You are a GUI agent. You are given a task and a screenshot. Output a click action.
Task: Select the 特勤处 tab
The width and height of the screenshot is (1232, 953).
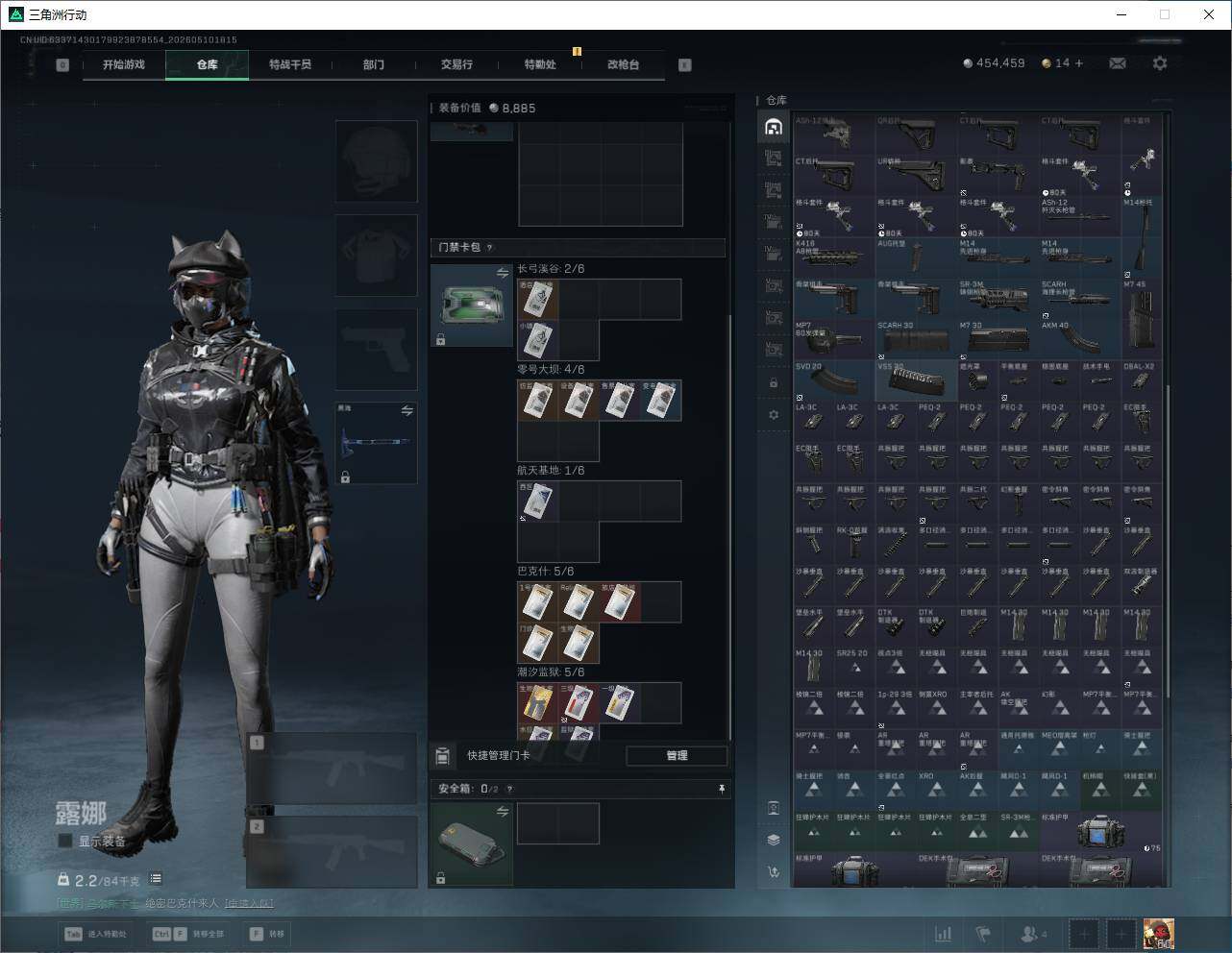click(x=540, y=64)
